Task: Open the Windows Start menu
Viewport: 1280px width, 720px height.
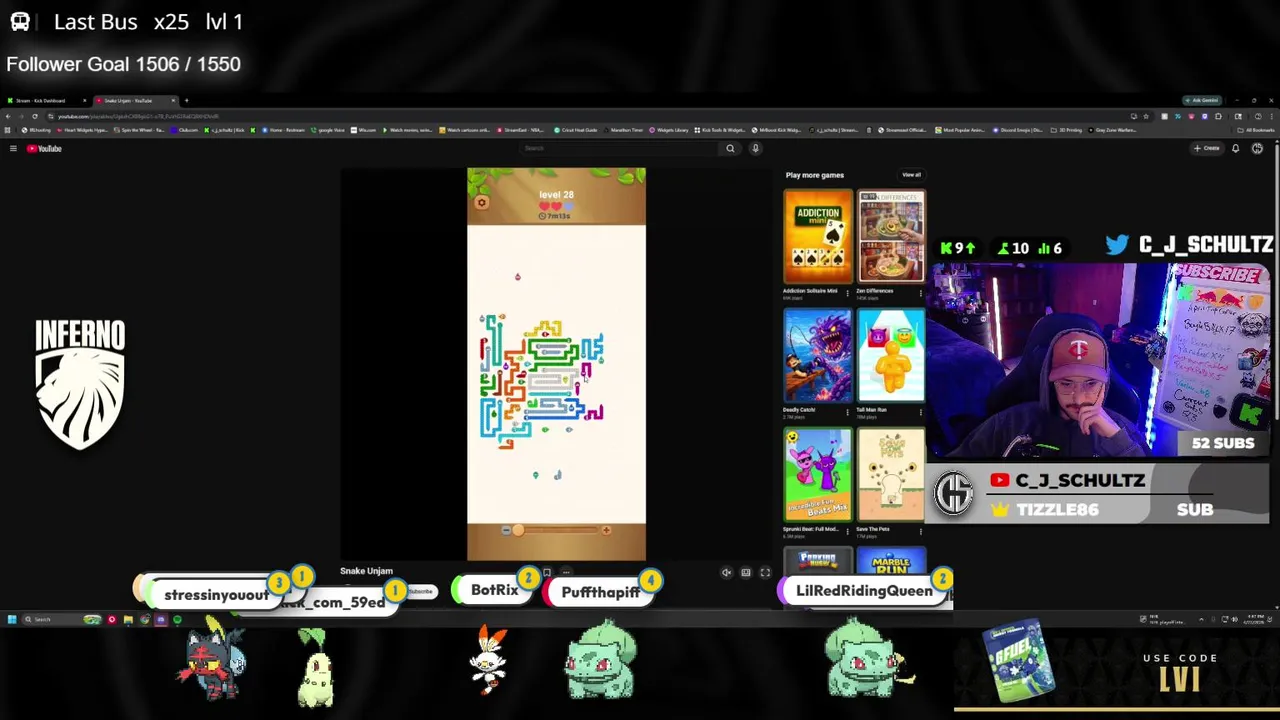Action: (x=12, y=620)
